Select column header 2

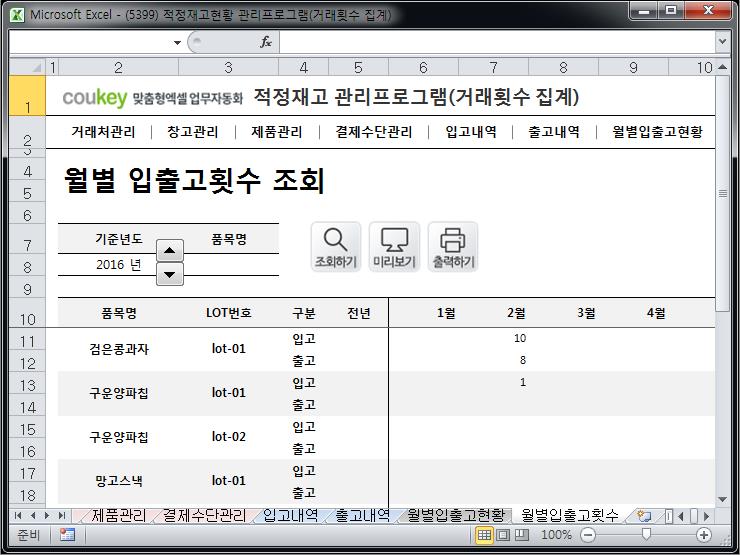click(x=118, y=67)
